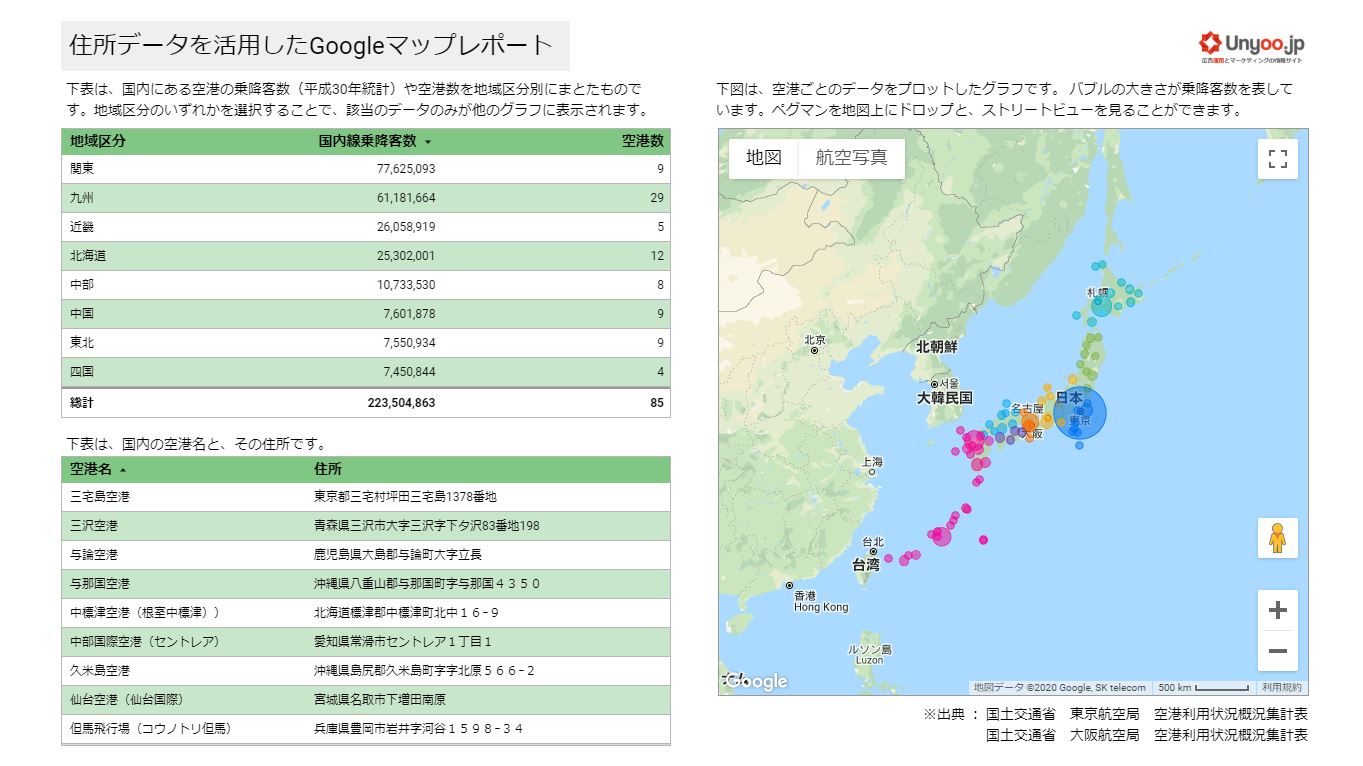1363x766 pixels.
Task: Sort table by 国内線乗降客数 header
Action: tap(375, 141)
